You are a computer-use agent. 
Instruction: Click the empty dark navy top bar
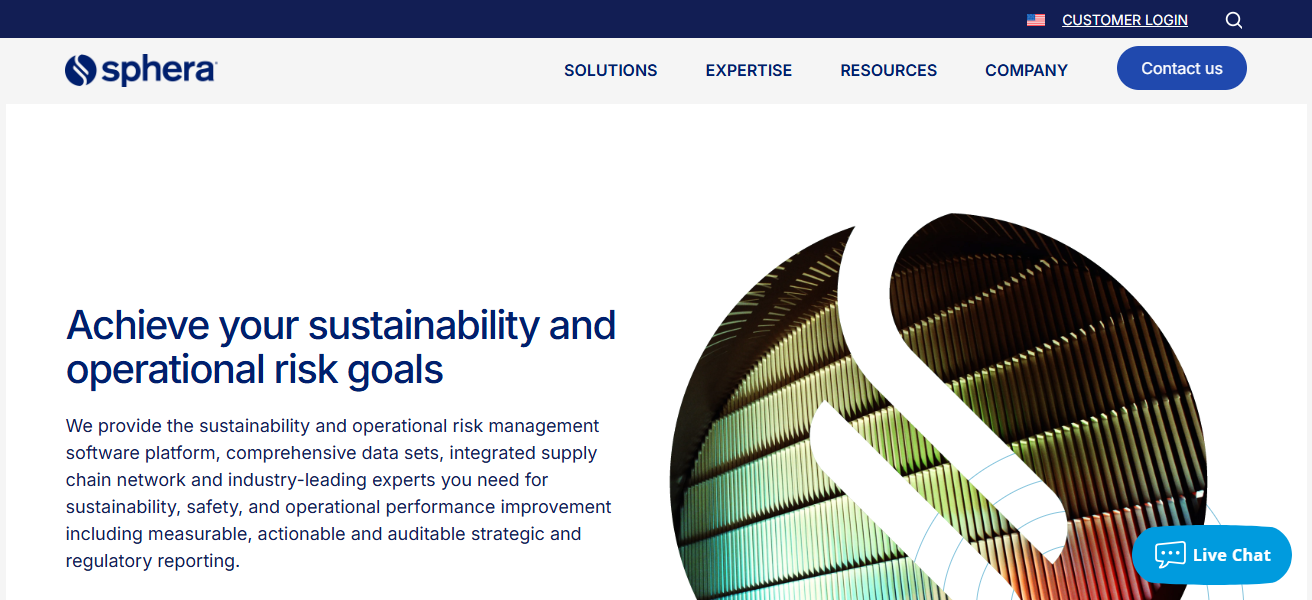[x=500, y=19]
